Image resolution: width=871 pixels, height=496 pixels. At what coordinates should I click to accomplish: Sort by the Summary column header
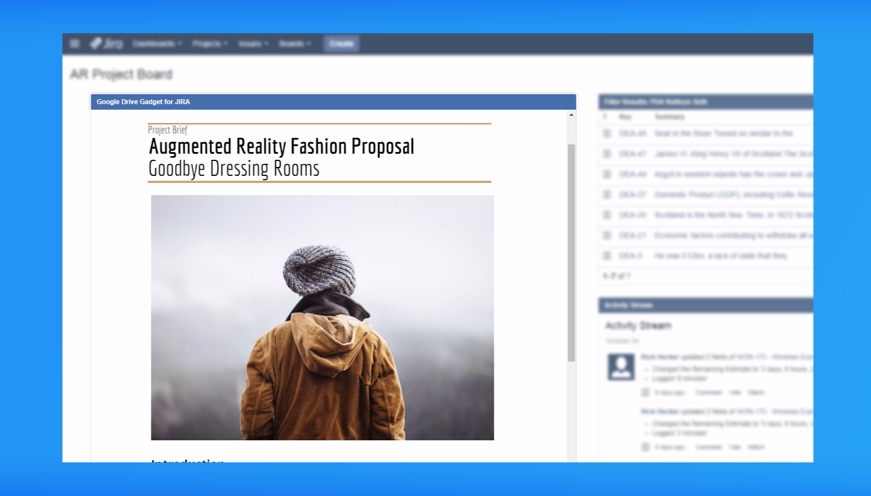click(669, 117)
